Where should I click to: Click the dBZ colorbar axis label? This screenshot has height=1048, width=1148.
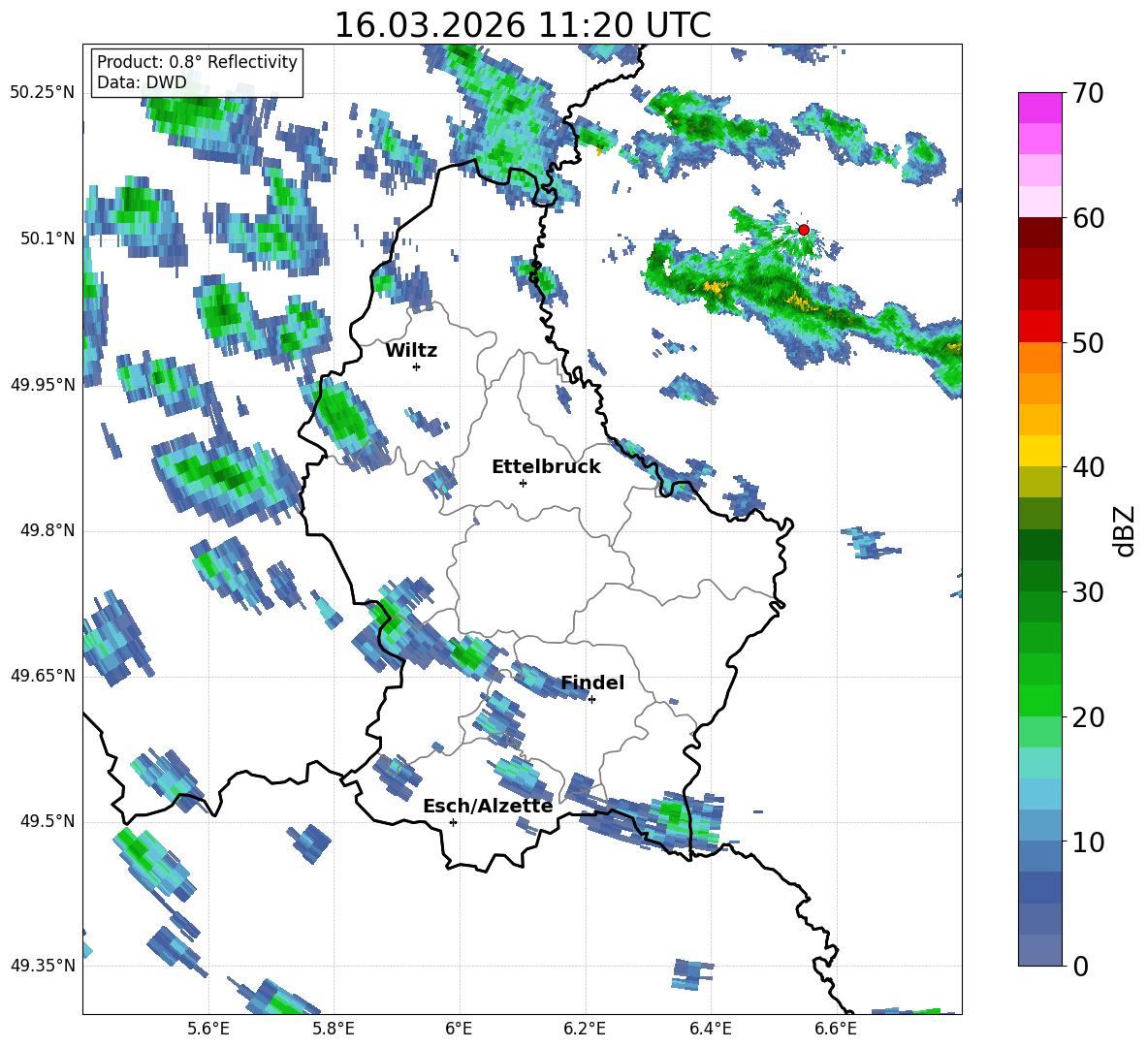click(1123, 530)
